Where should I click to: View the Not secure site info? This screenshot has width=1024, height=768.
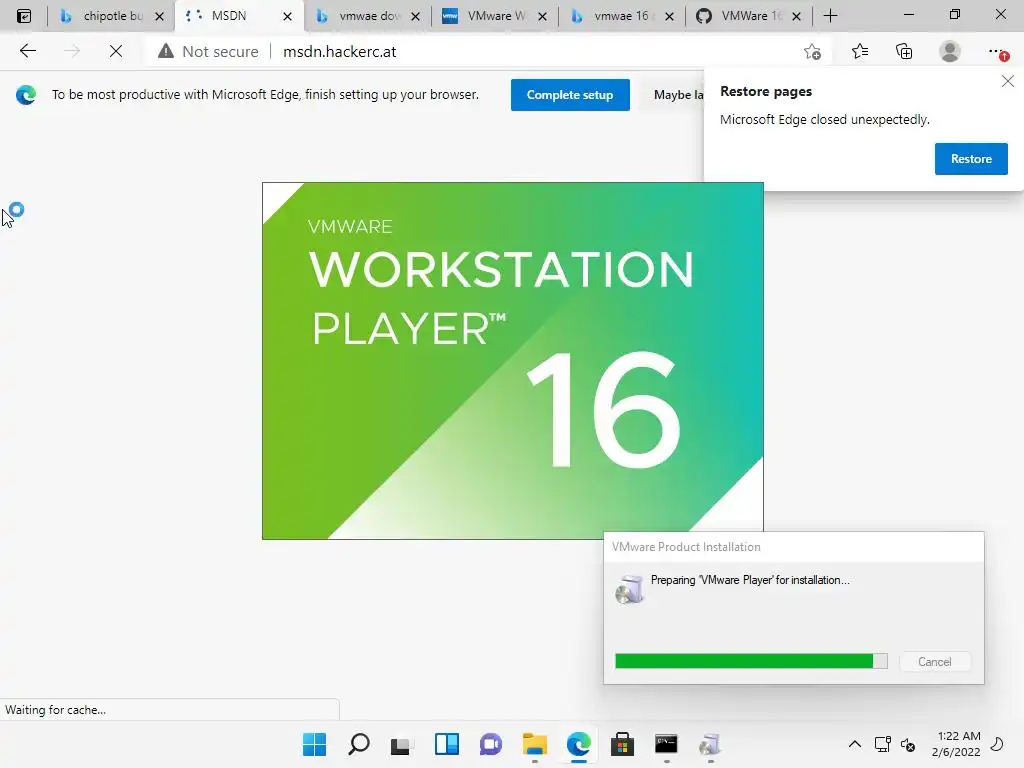pyautogui.click(x=208, y=52)
